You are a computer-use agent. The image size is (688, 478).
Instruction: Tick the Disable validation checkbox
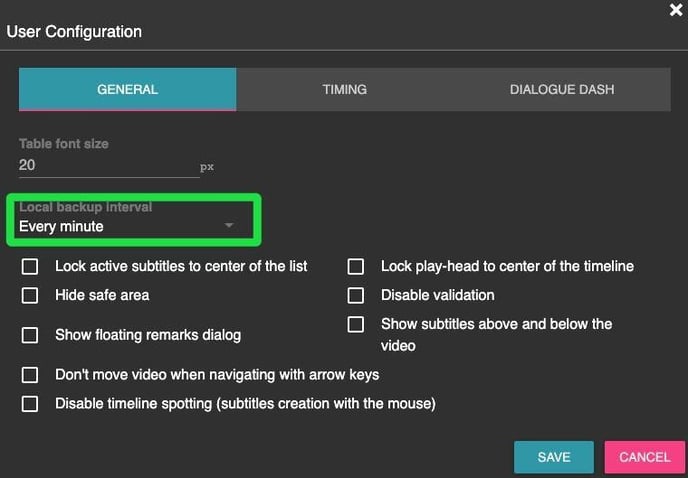(356, 296)
